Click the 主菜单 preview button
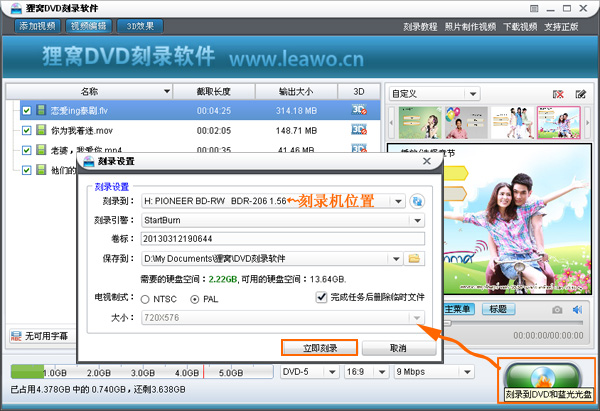Image resolution: width=600 pixels, height=411 pixels. click(x=459, y=309)
